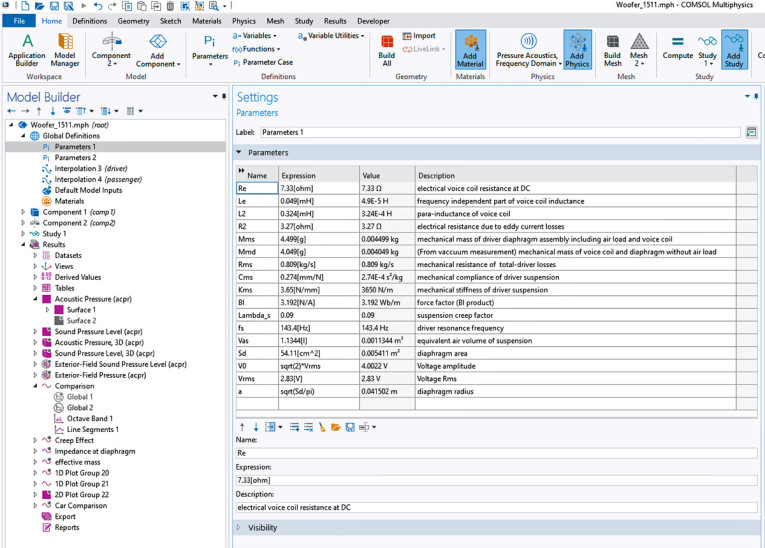Click Move Up arrow below parameters table
The height and width of the screenshot is (548, 765).
pos(242,427)
